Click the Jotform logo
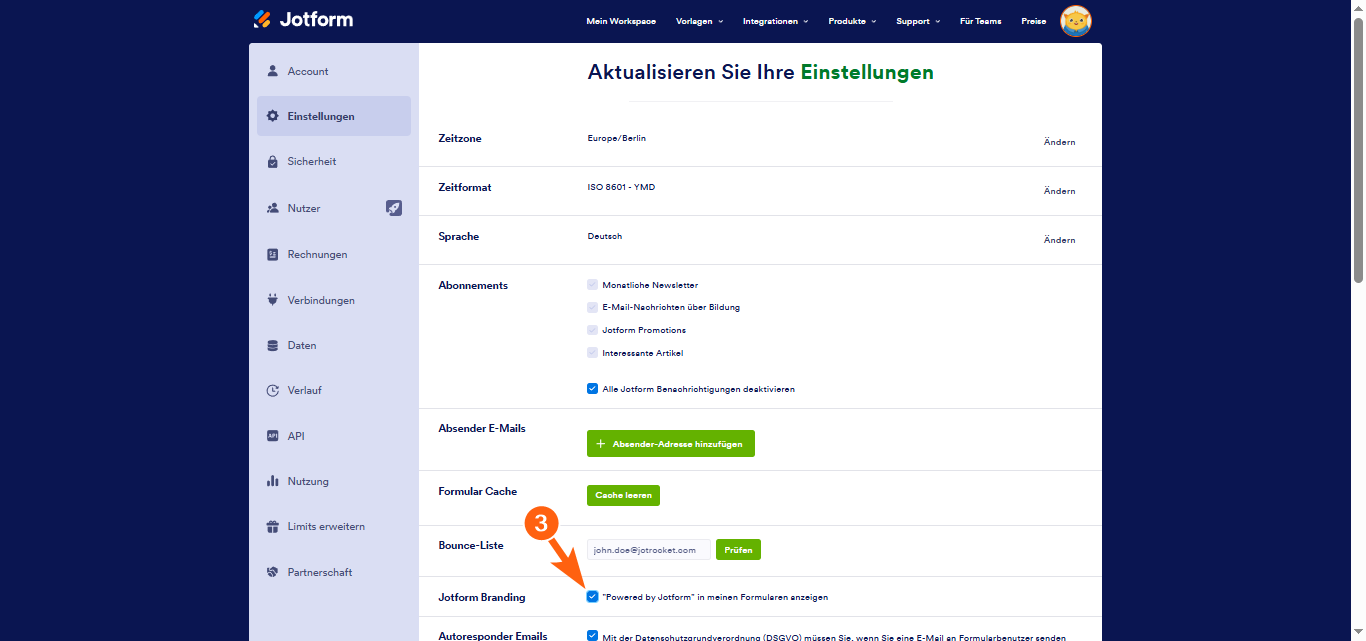Screen dimensions: 1366x641 point(303,19)
